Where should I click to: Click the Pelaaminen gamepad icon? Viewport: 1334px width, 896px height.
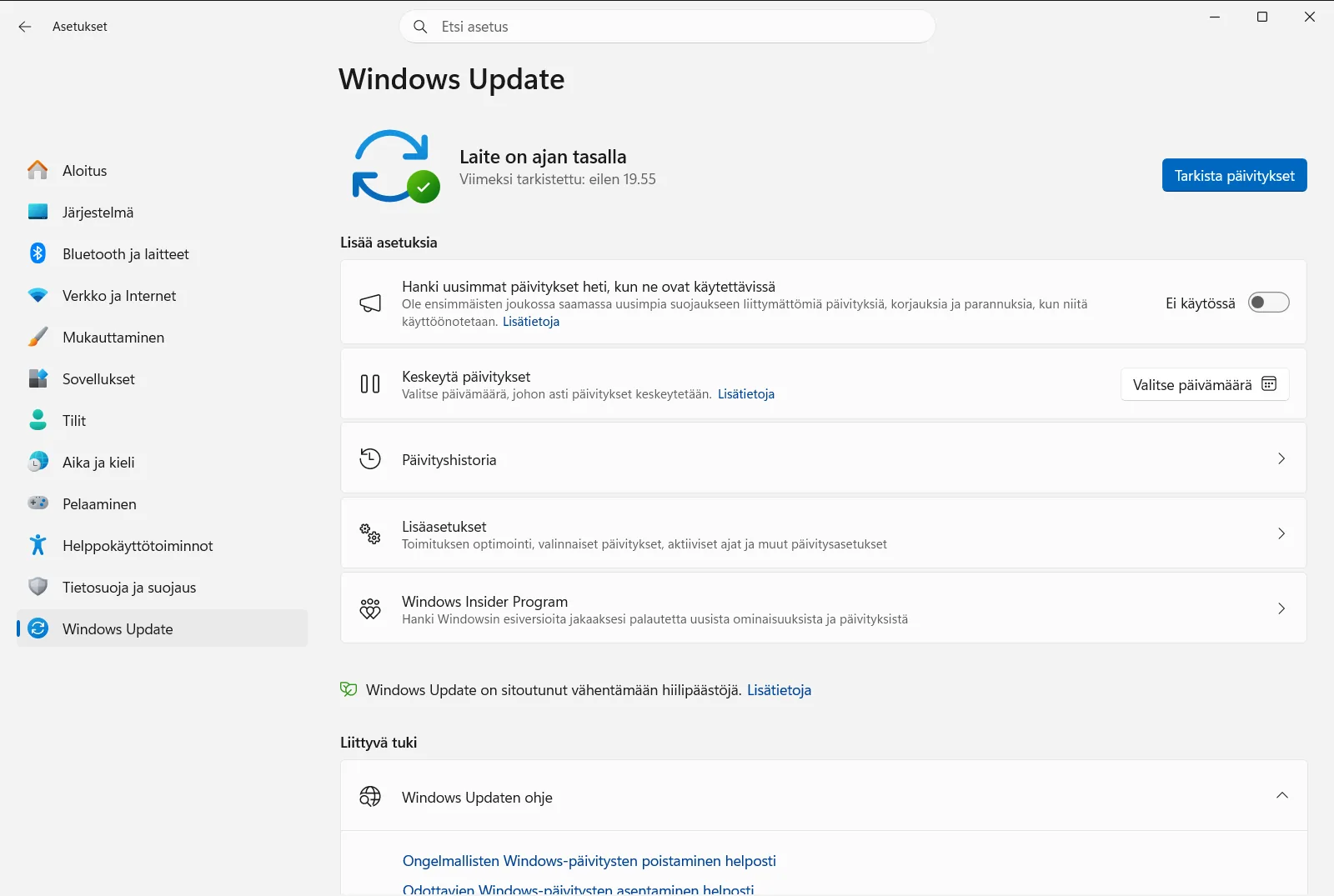(38, 503)
